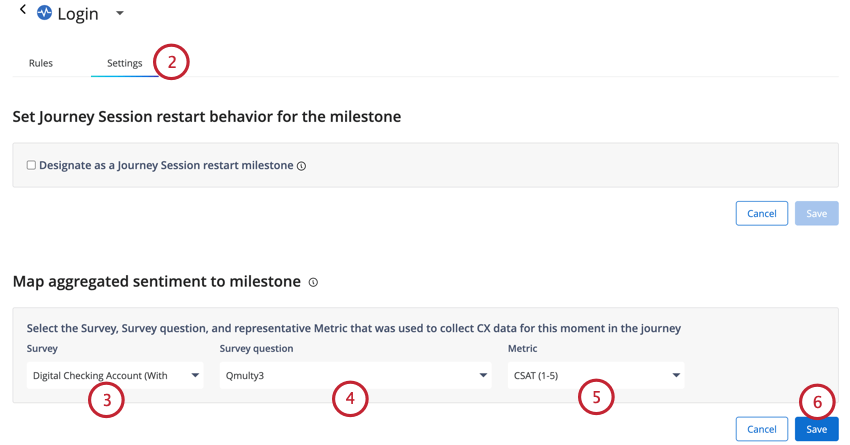Open the Metric dropdown showing CSAT (1-5)
This screenshot has width=850, height=445.
[596, 376]
